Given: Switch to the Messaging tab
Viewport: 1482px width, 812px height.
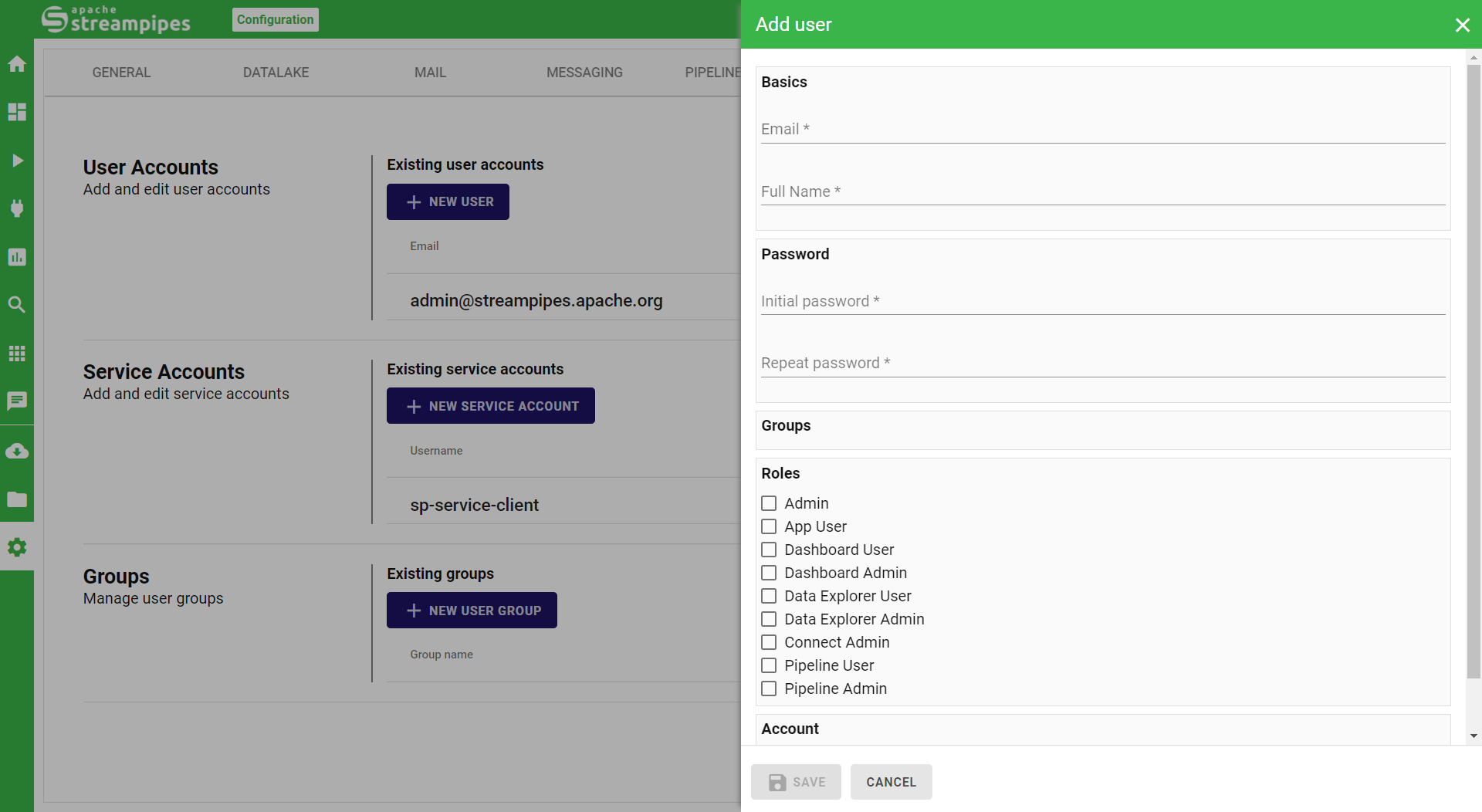Looking at the screenshot, I should click(x=584, y=73).
